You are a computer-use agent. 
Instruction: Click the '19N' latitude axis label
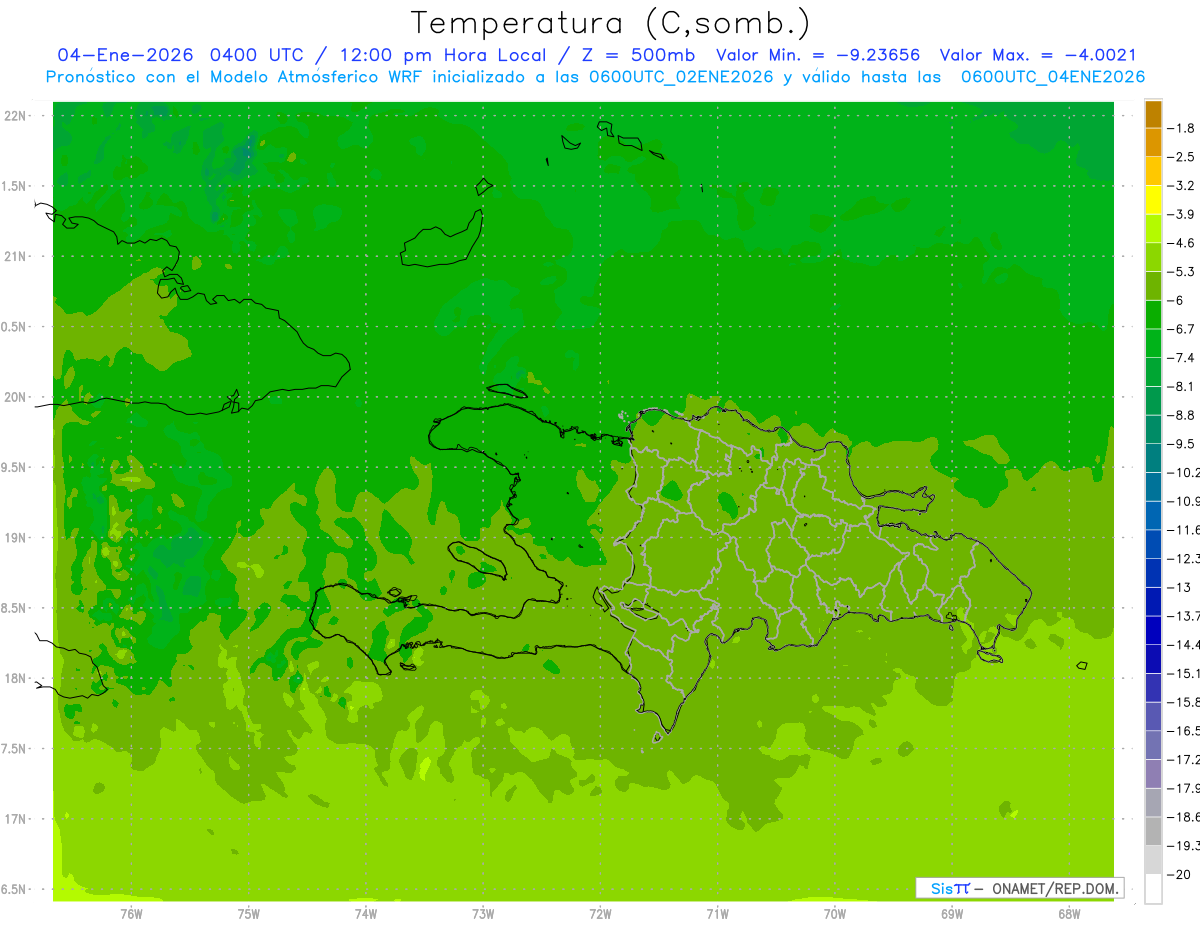[16, 538]
